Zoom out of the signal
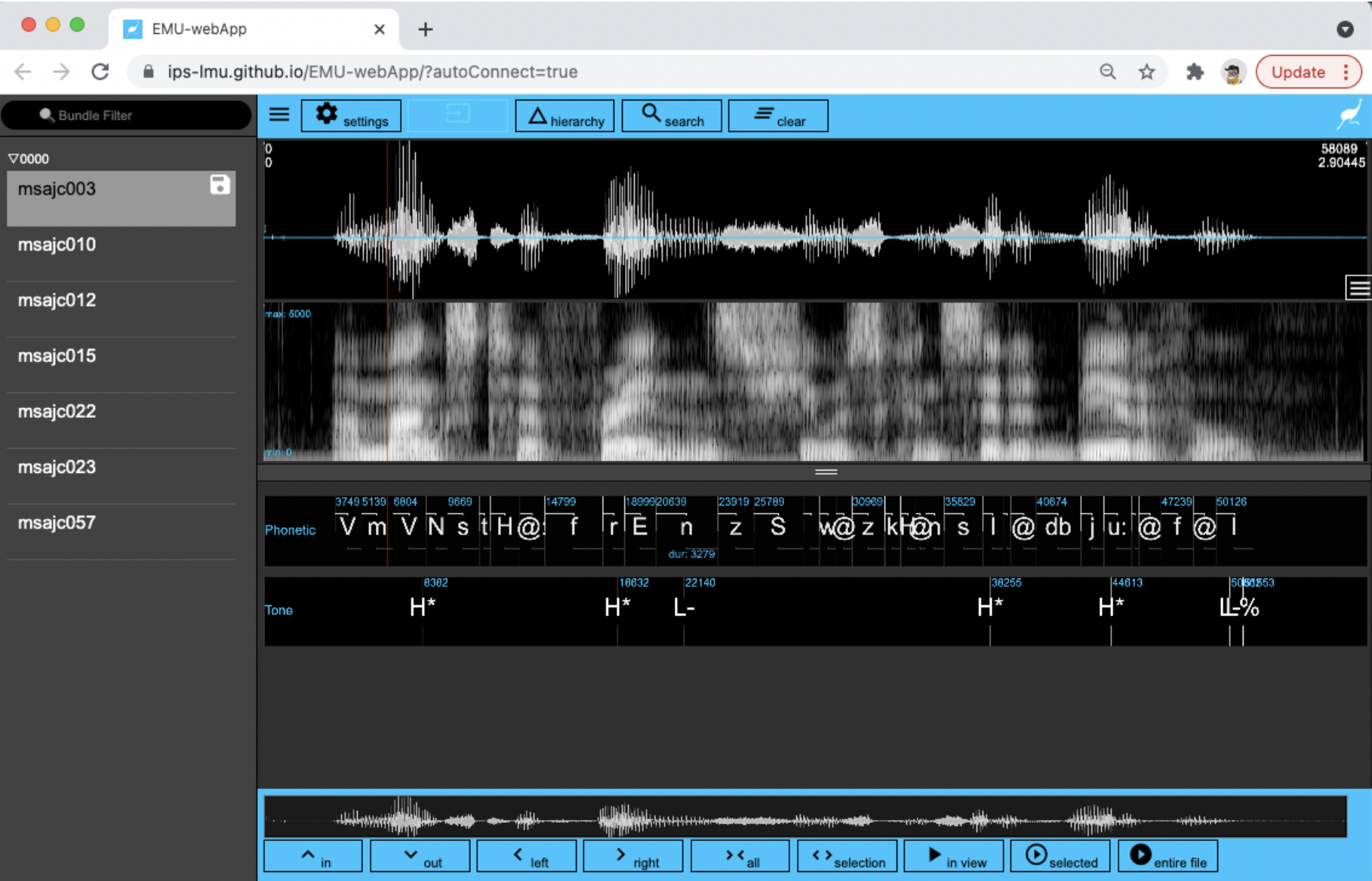The image size is (1372, 881). [420, 856]
